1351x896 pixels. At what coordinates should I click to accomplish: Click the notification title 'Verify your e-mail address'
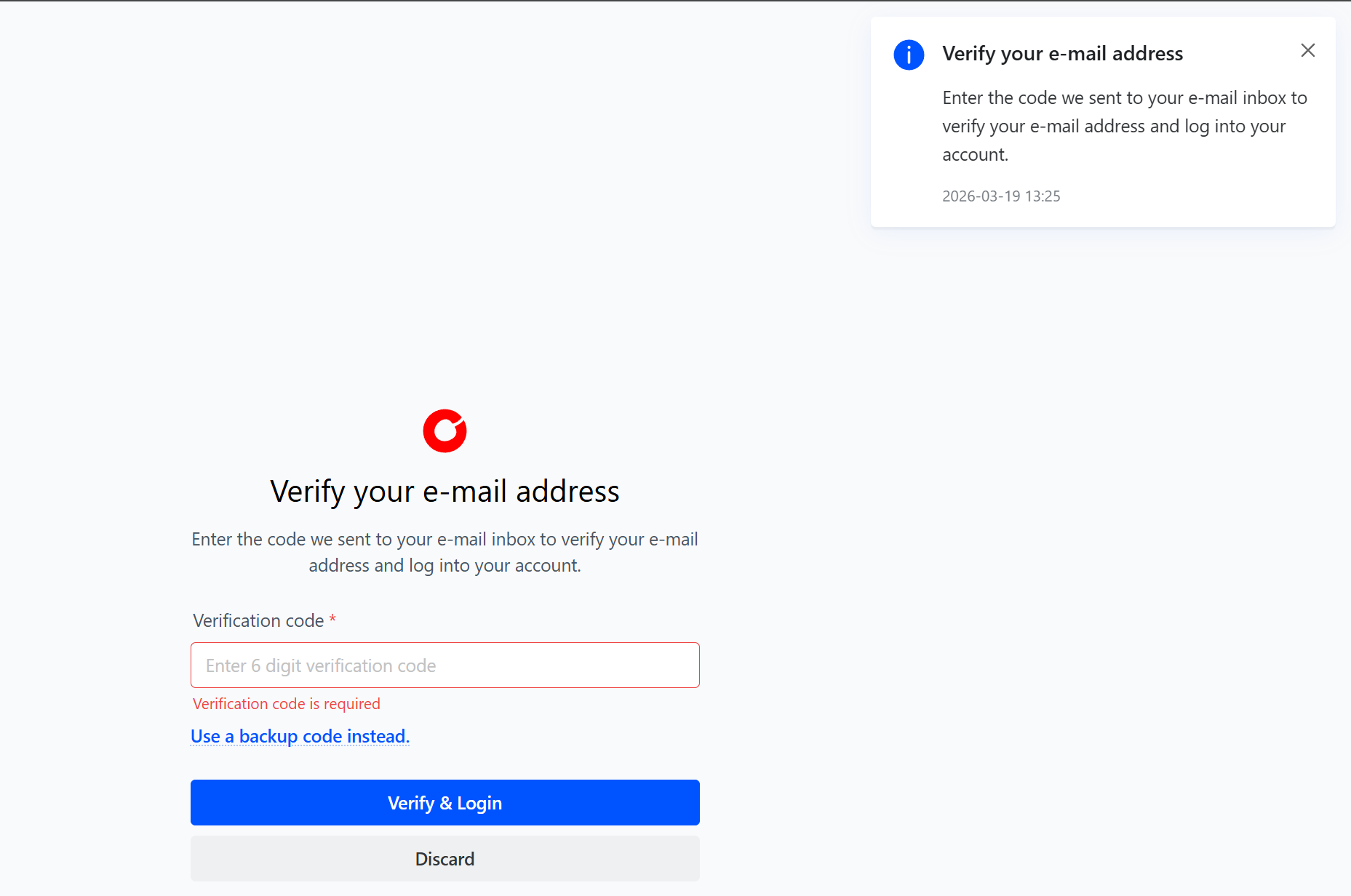coord(1062,54)
